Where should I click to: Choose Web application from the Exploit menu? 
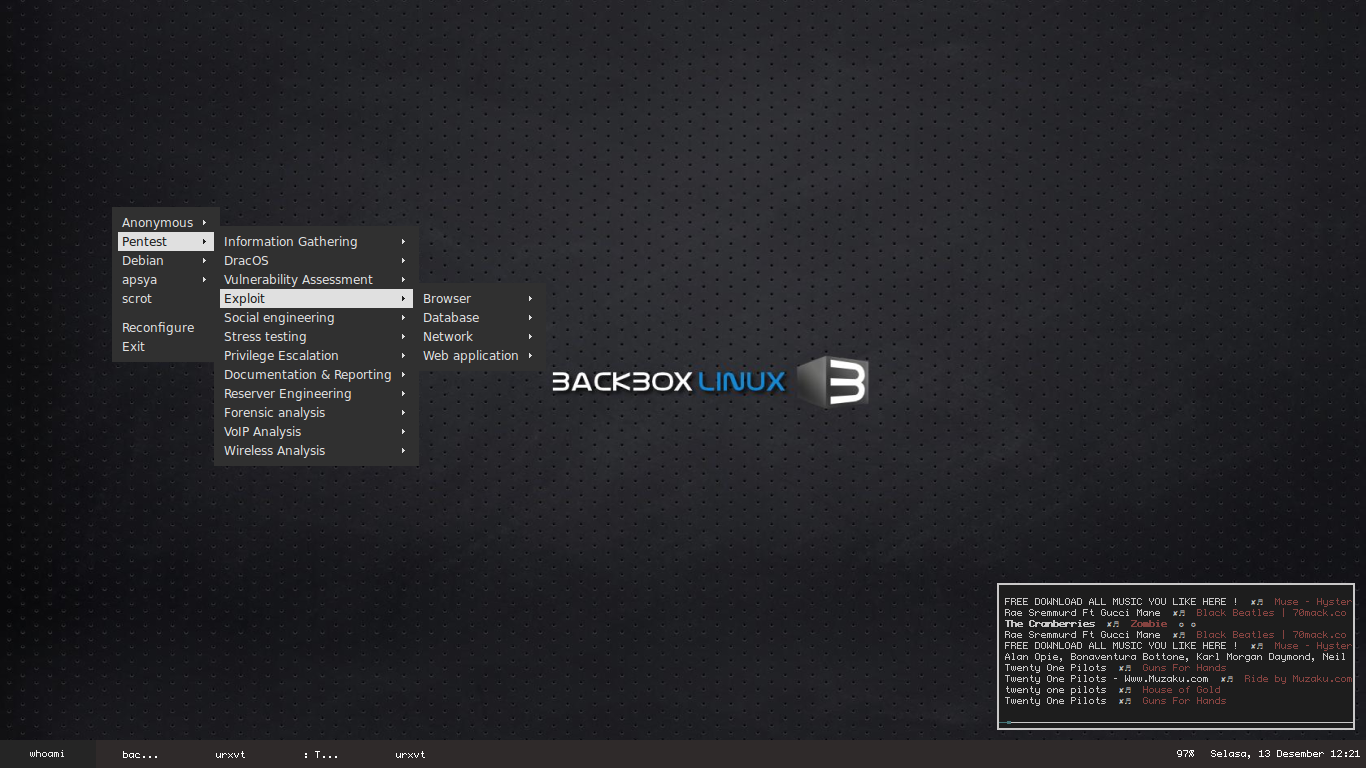470,355
